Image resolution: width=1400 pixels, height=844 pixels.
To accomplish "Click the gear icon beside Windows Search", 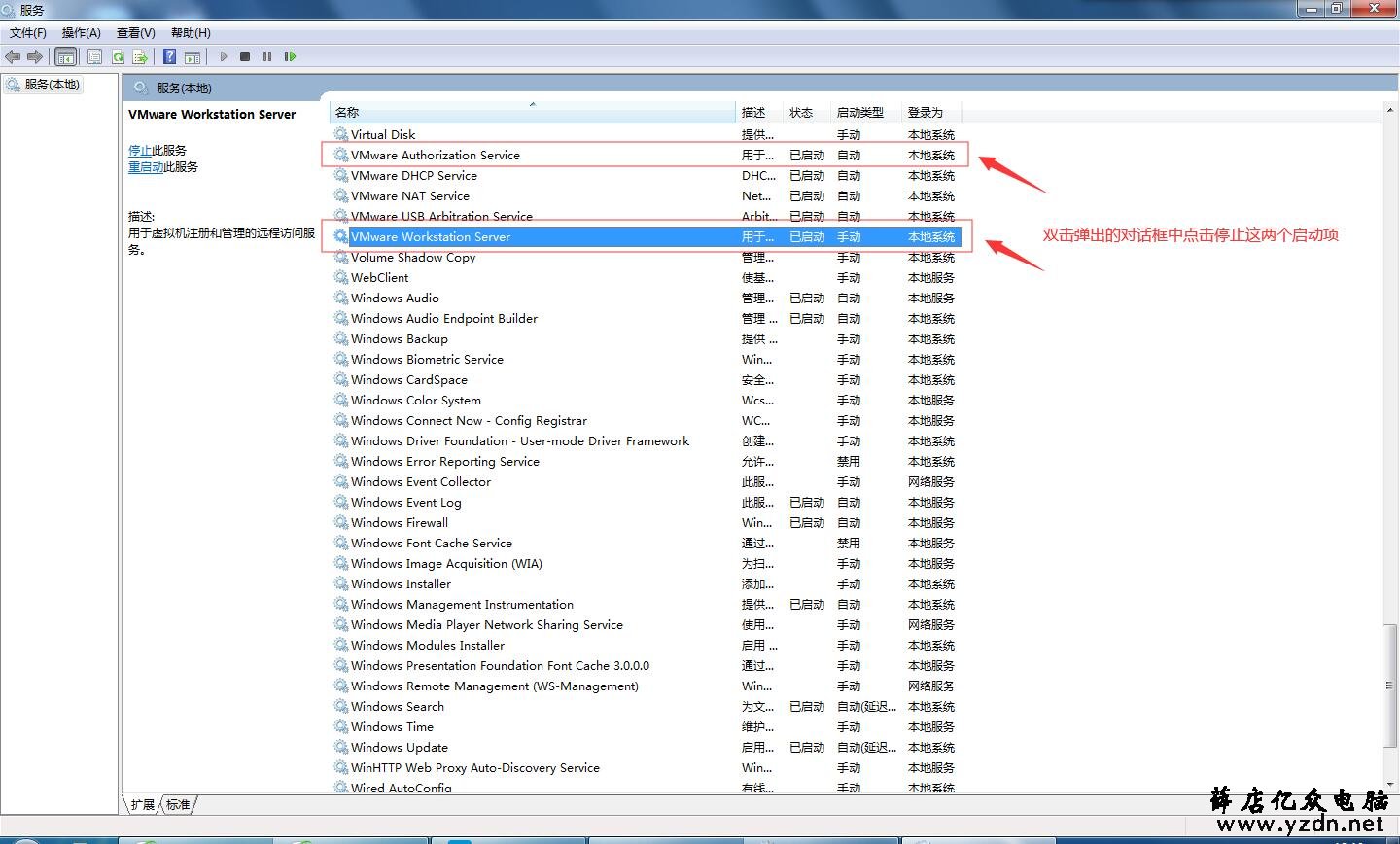I will (x=341, y=706).
